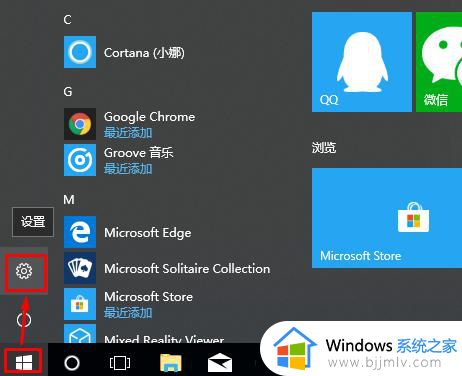Click 最近添加 label under Google Chrome
This screenshot has width=462, height=376.
(128, 133)
